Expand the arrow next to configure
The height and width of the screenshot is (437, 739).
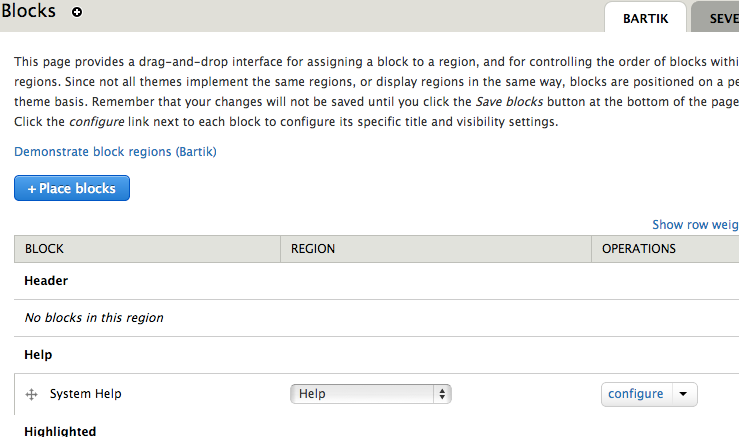tap(683, 394)
